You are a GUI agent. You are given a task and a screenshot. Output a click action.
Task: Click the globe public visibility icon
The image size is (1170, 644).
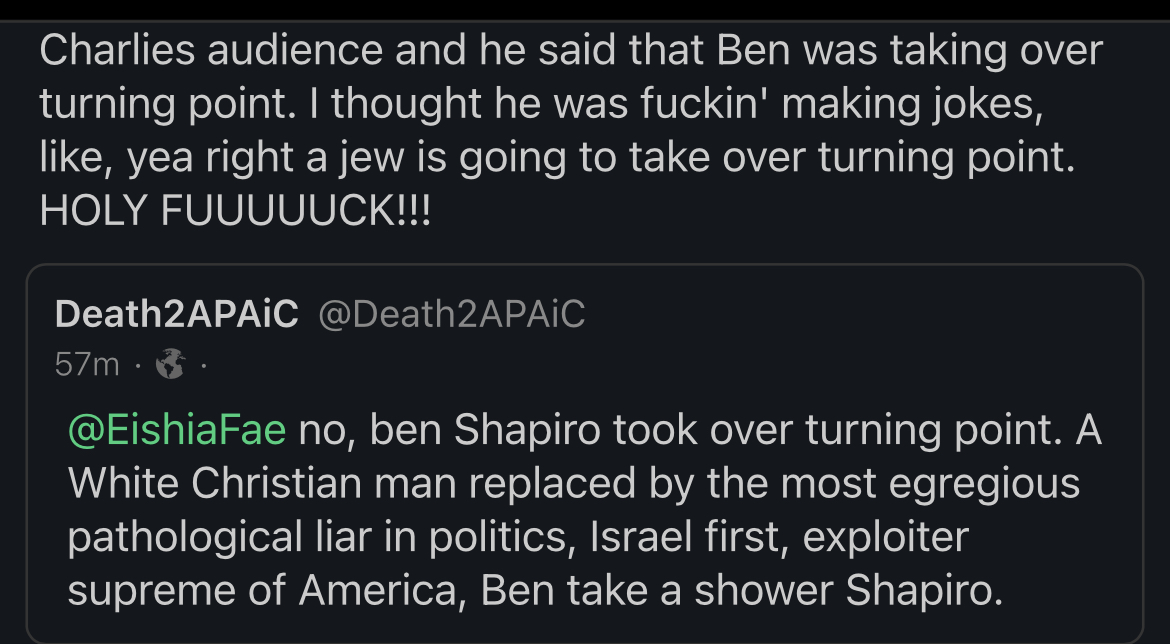click(x=172, y=365)
